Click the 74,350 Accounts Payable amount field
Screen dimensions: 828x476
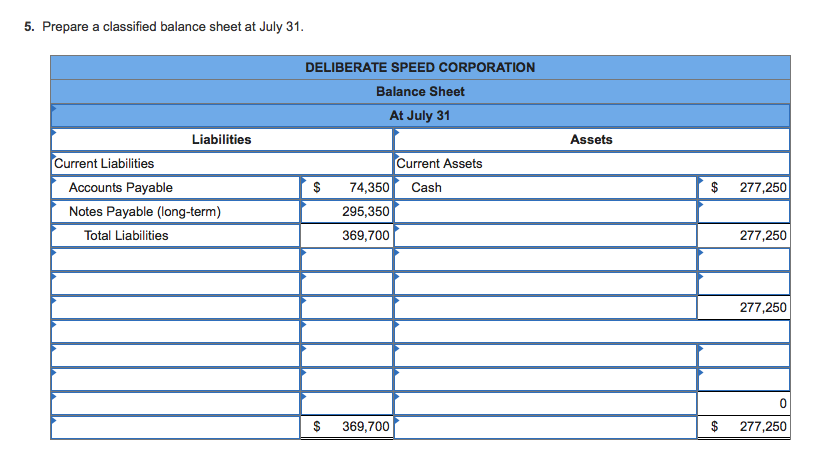pyautogui.click(x=347, y=188)
